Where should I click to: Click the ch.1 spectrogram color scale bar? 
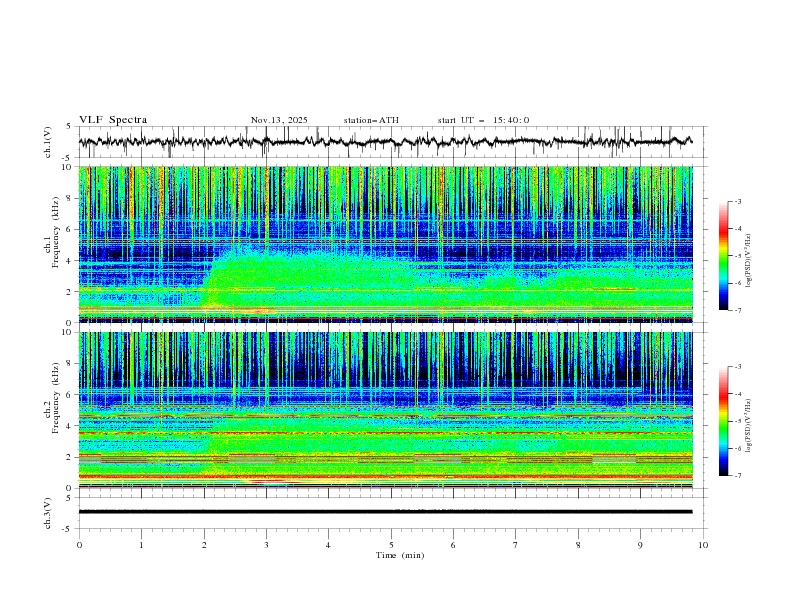click(723, 255)
